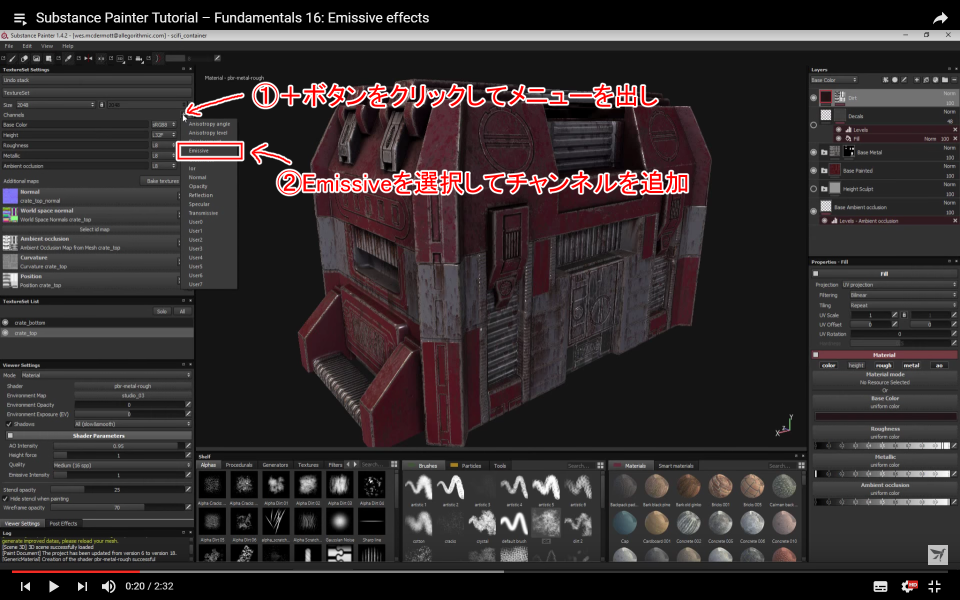This screenshot has width=960, height=600.
Task: Hide the Base Ambient occlusion layer
Action: [x=814, y=211]
